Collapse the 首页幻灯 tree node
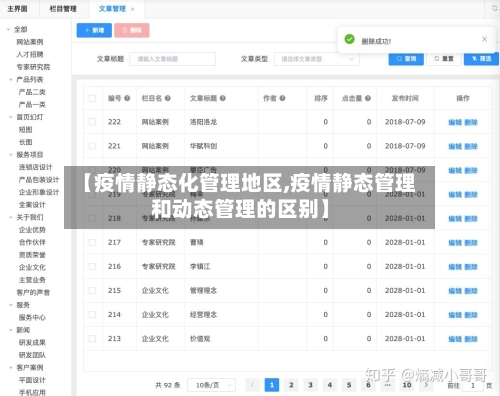 (11, 117)
